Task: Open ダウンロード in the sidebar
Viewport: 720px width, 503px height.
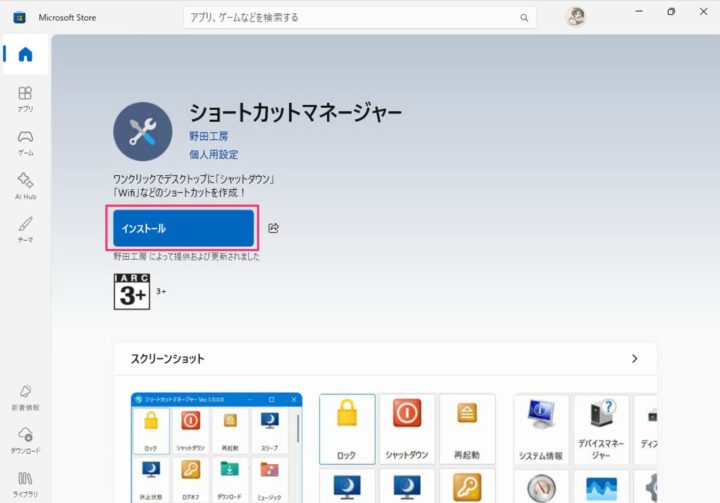Action: click(x=25, y=439)
